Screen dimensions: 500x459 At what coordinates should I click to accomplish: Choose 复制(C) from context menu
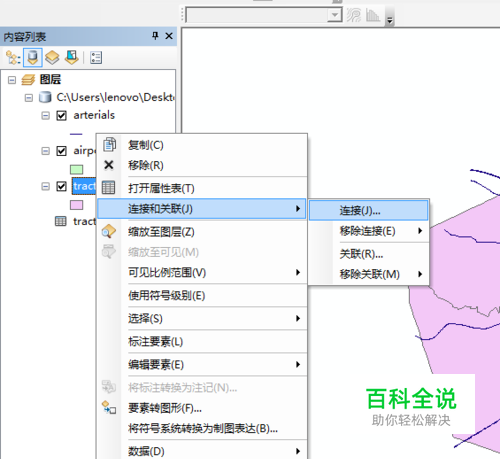tap(202, 145)
